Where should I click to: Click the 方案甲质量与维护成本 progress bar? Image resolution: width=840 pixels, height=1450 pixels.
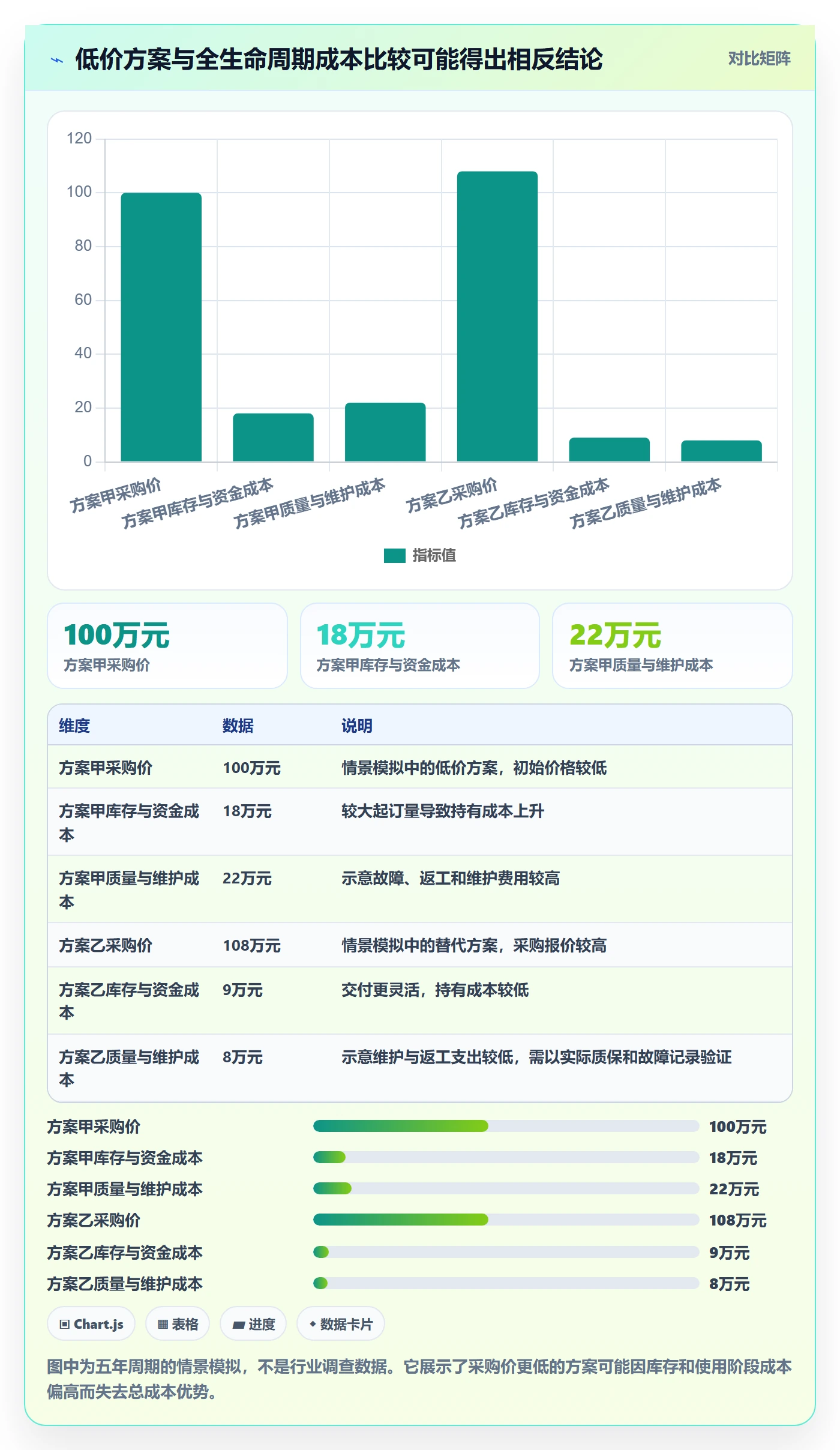[x=506, y=1188]
